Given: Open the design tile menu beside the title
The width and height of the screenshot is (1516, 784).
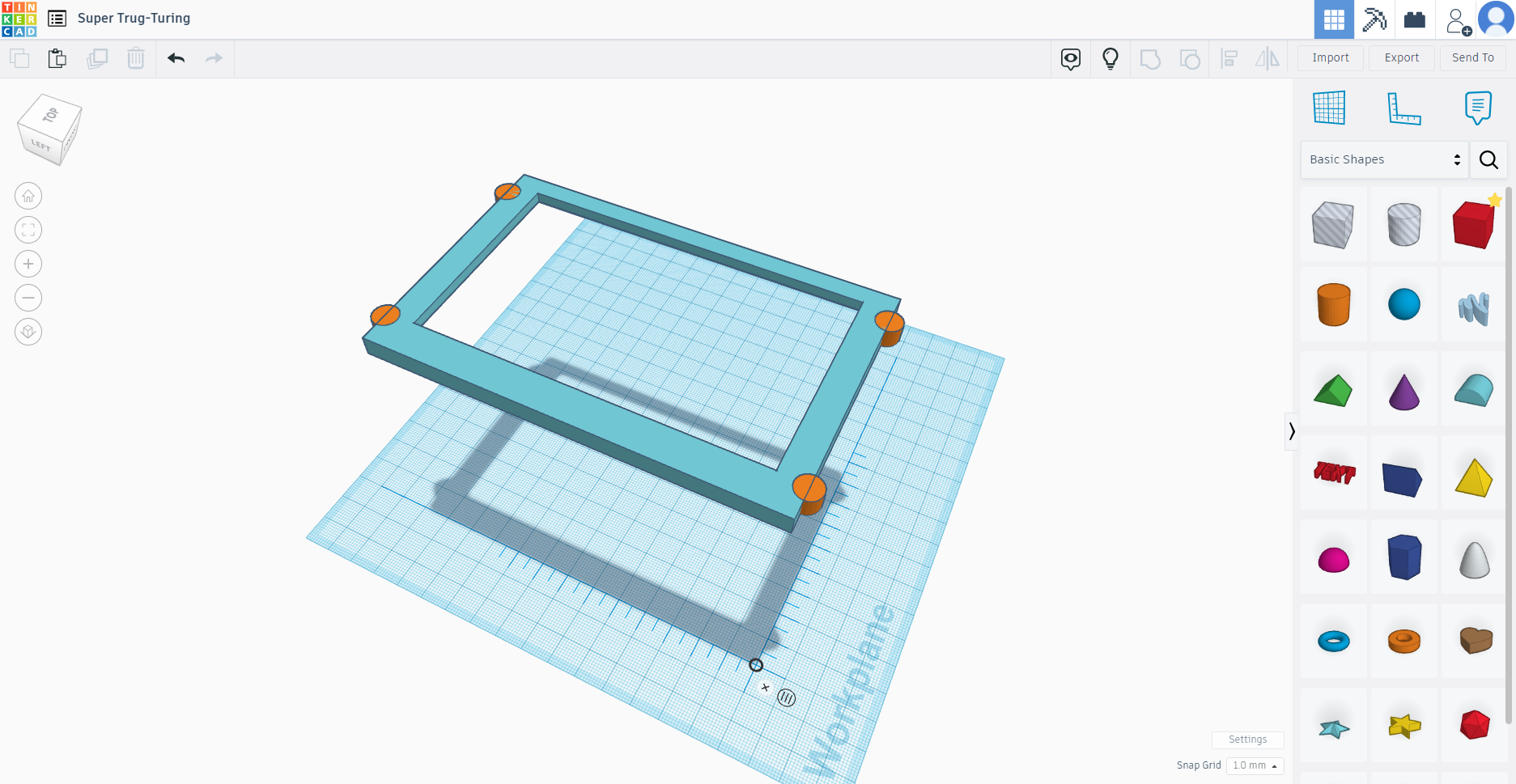Looking at the screenshot, I should click(x=57, y=18).
